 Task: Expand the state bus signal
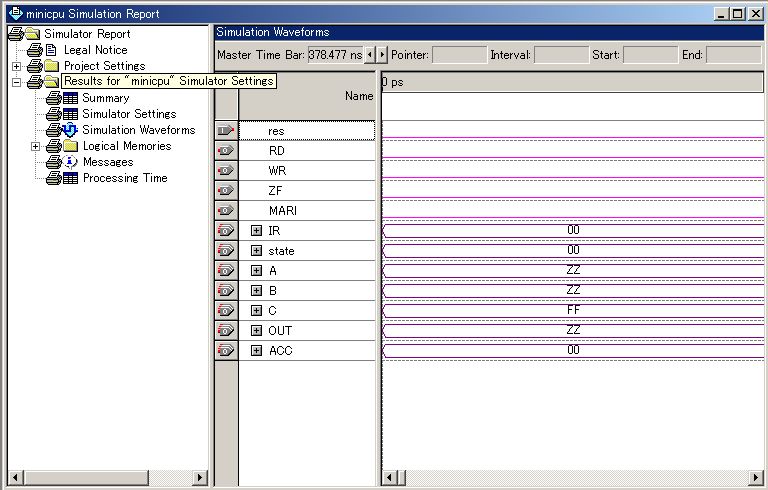pyautogui.click(x=257, y=251)
